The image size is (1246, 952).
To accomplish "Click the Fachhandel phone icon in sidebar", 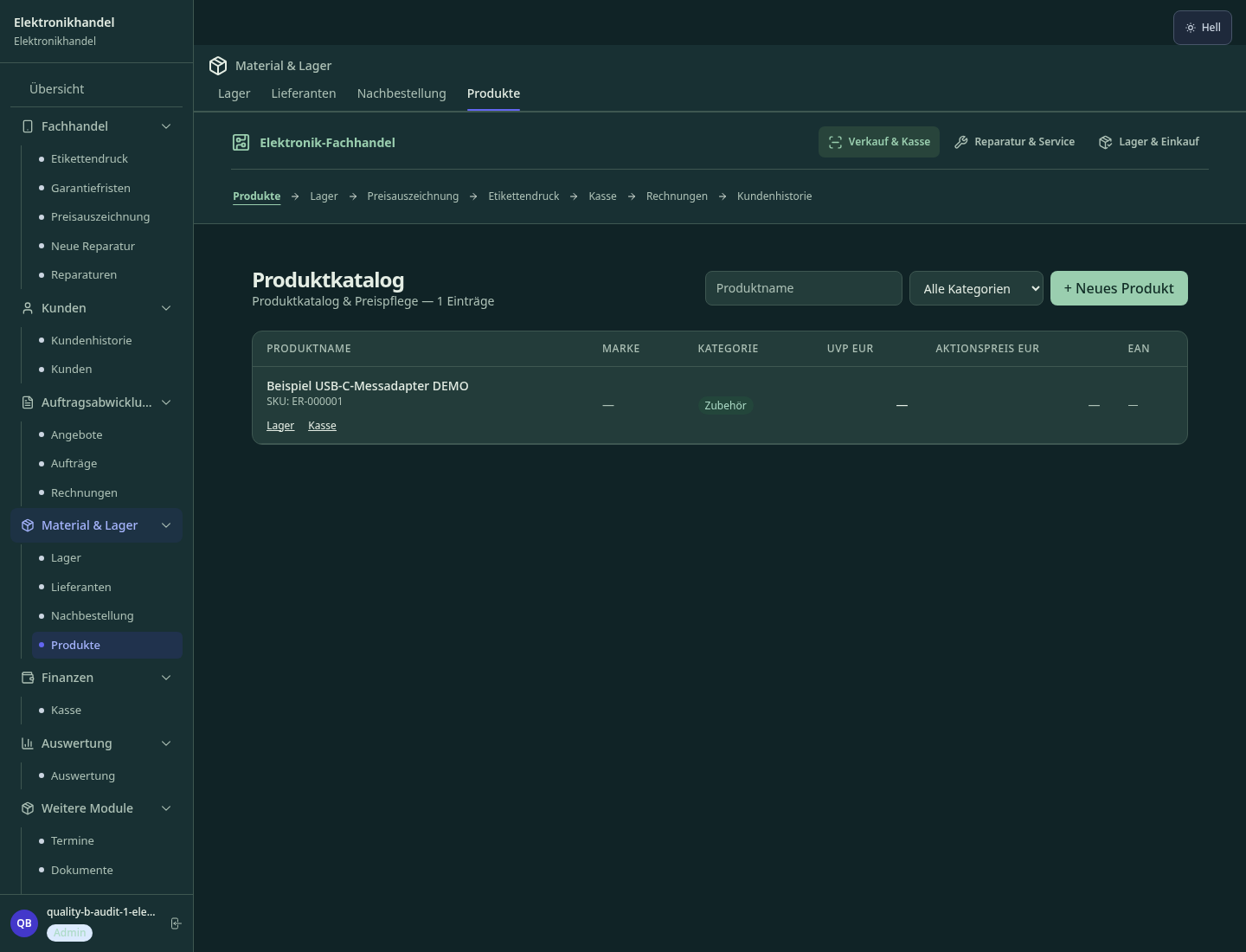I will pos(28,126).
